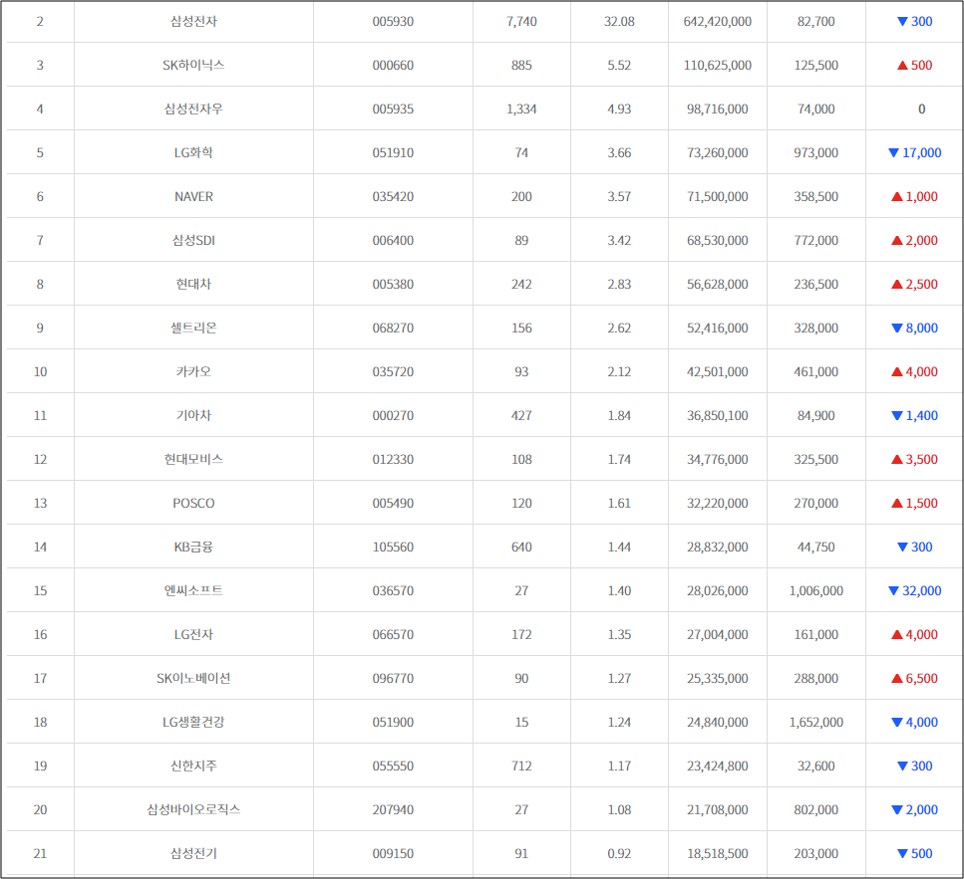Click the up 6,500 change value
Viewport: 964px width, 879px height.
point(915,678)
